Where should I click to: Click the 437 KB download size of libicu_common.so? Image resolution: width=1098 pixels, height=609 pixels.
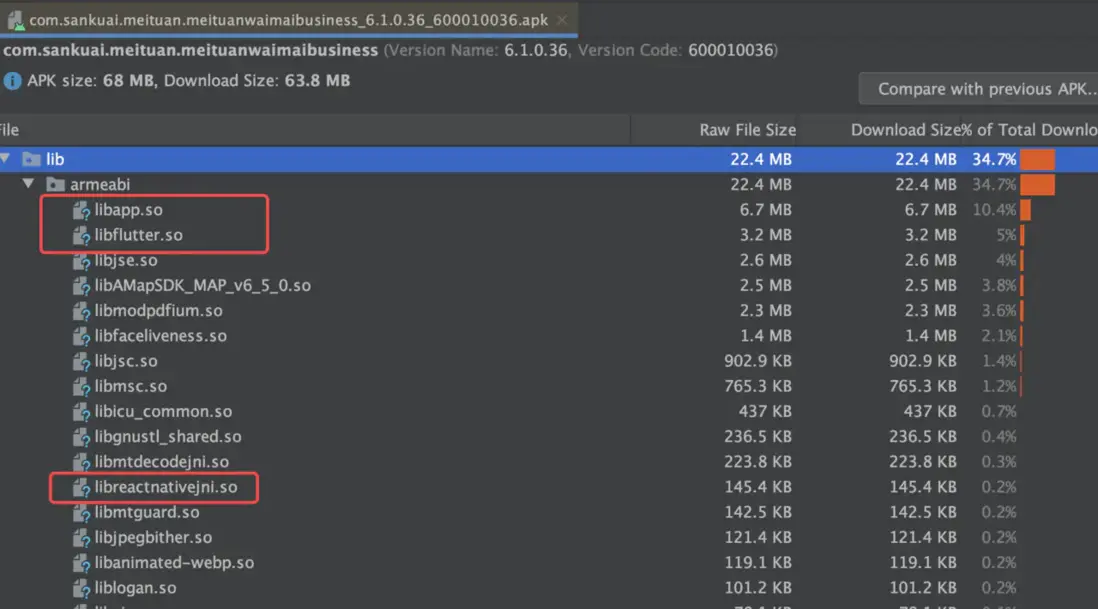coord(930,412)
